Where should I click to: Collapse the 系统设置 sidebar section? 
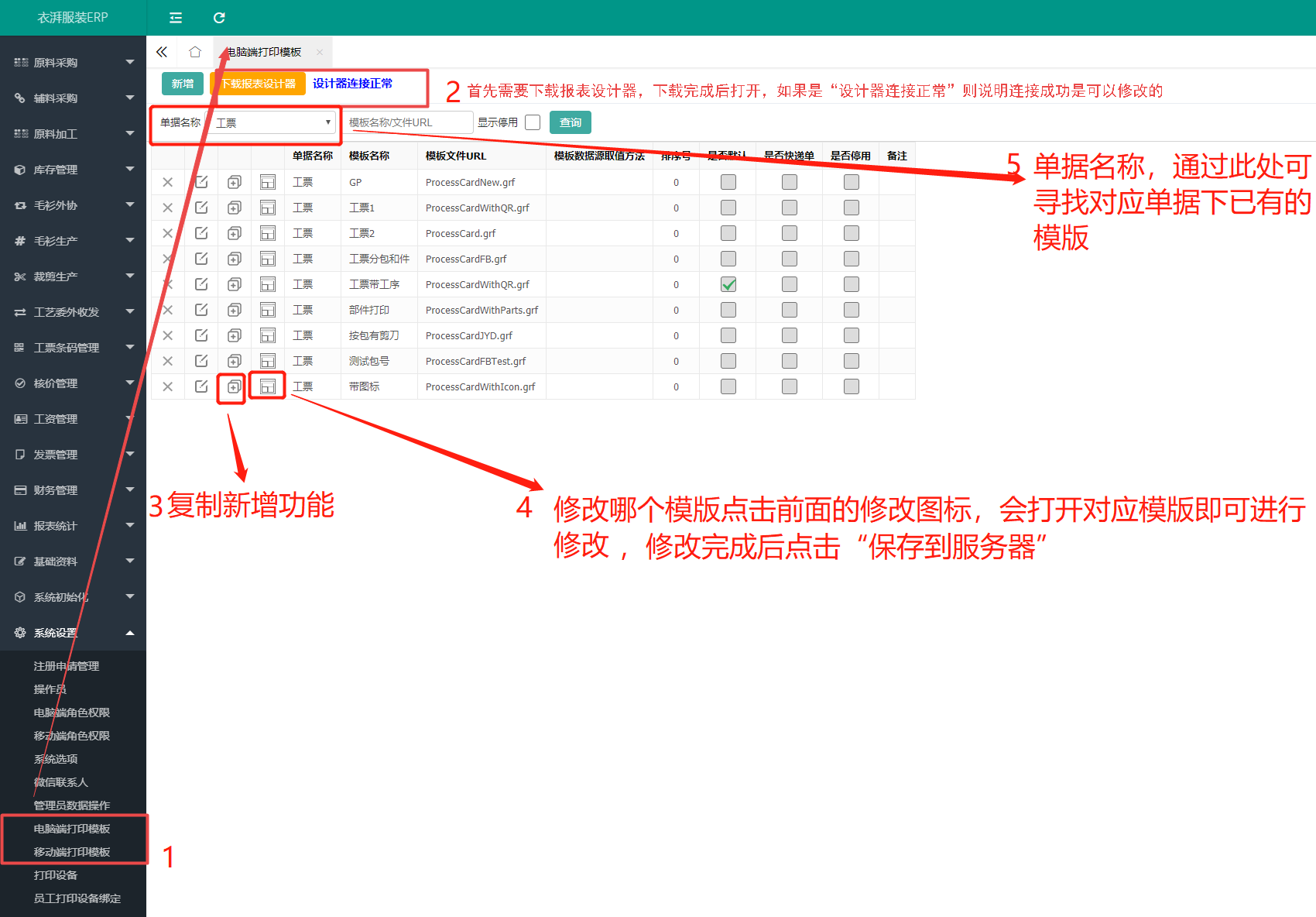[74, 632]
